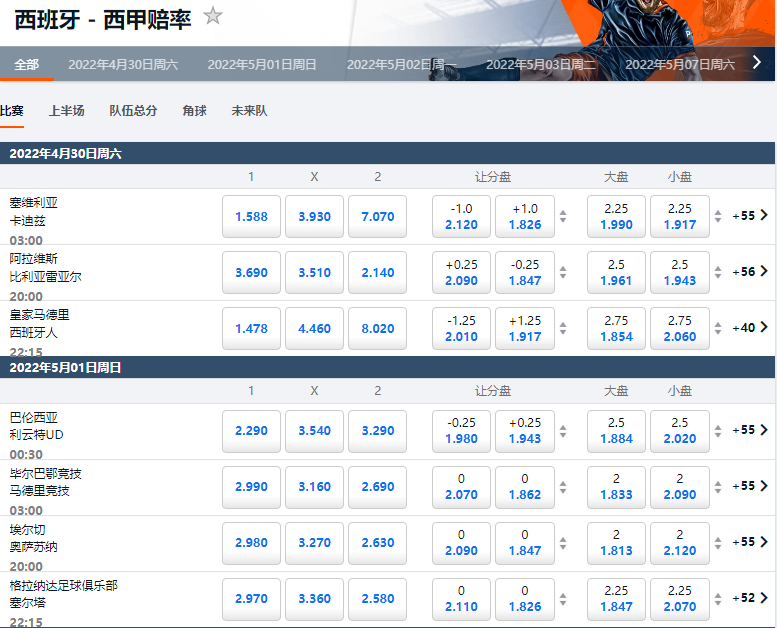Open the 上半场 market tab
The width and height of the screenshot is (777, 628).
tap(67, 111)
